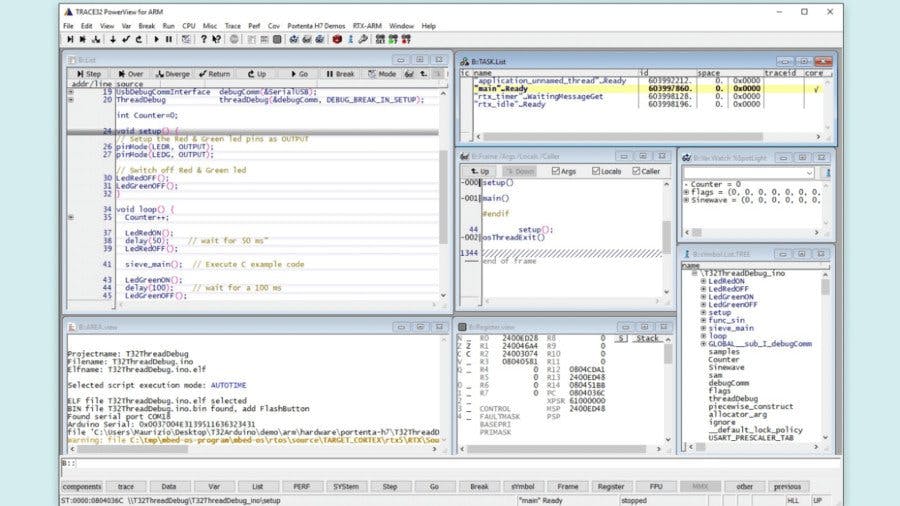This screenshot has height=506, width=900.
Task: Click the TASK.List horizontal scrollbar thumb
Action: tap(623, 137)
